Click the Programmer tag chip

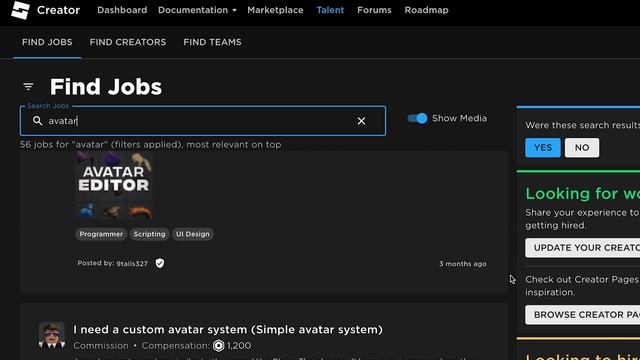click(101, 234)
